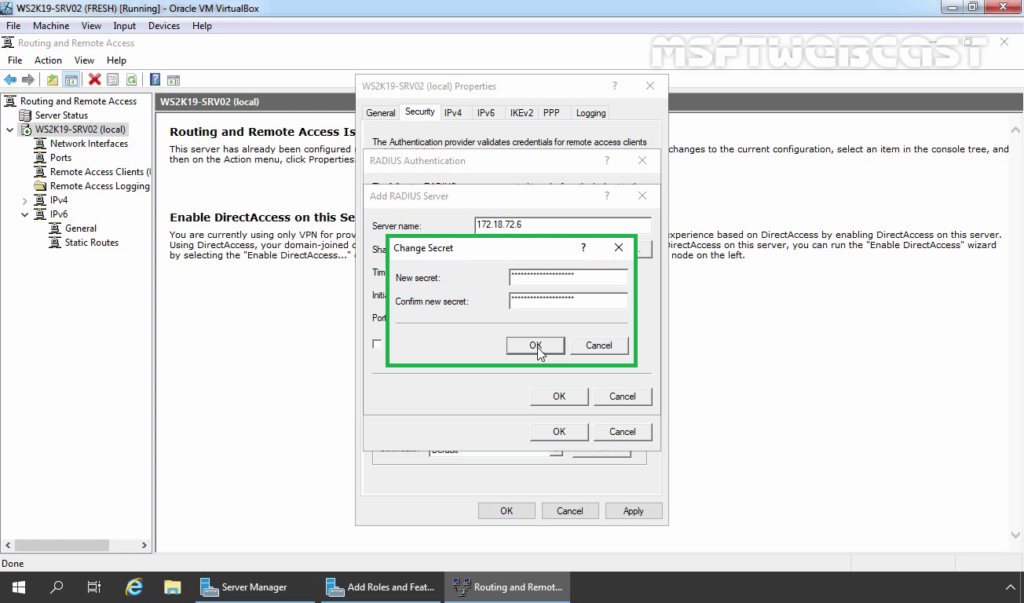Click the Server name field showing 172.18.72.6
Viewport: 1024px width, 603px height.
click(563, 225)
